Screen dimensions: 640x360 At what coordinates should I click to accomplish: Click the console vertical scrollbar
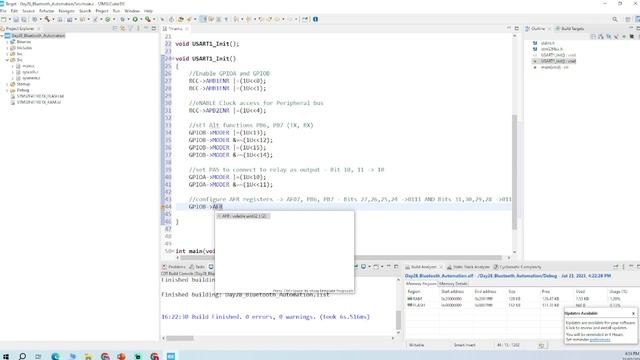pos(398,320)
